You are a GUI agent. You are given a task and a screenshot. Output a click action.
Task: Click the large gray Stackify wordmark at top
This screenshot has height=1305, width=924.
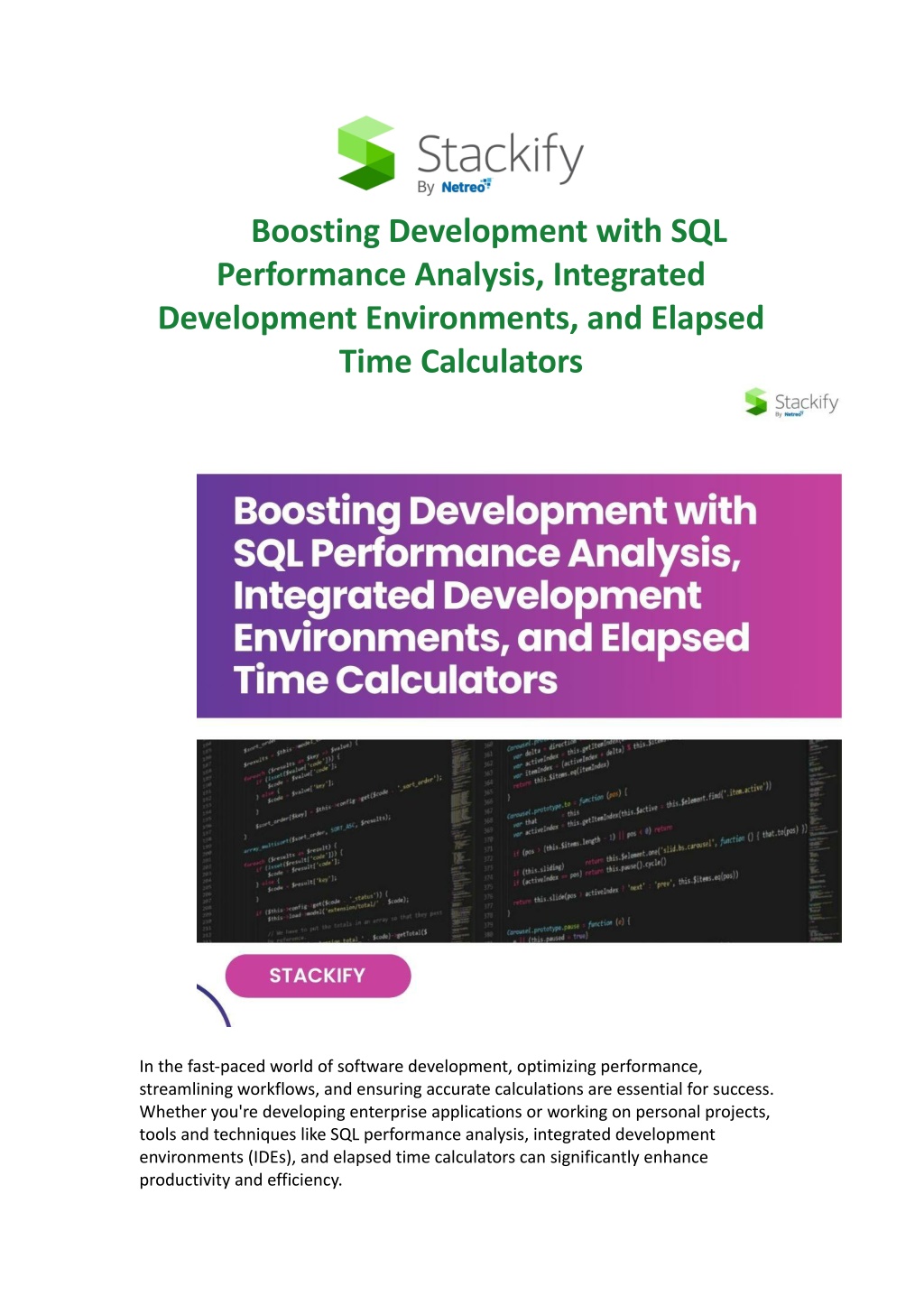[500, 155]
